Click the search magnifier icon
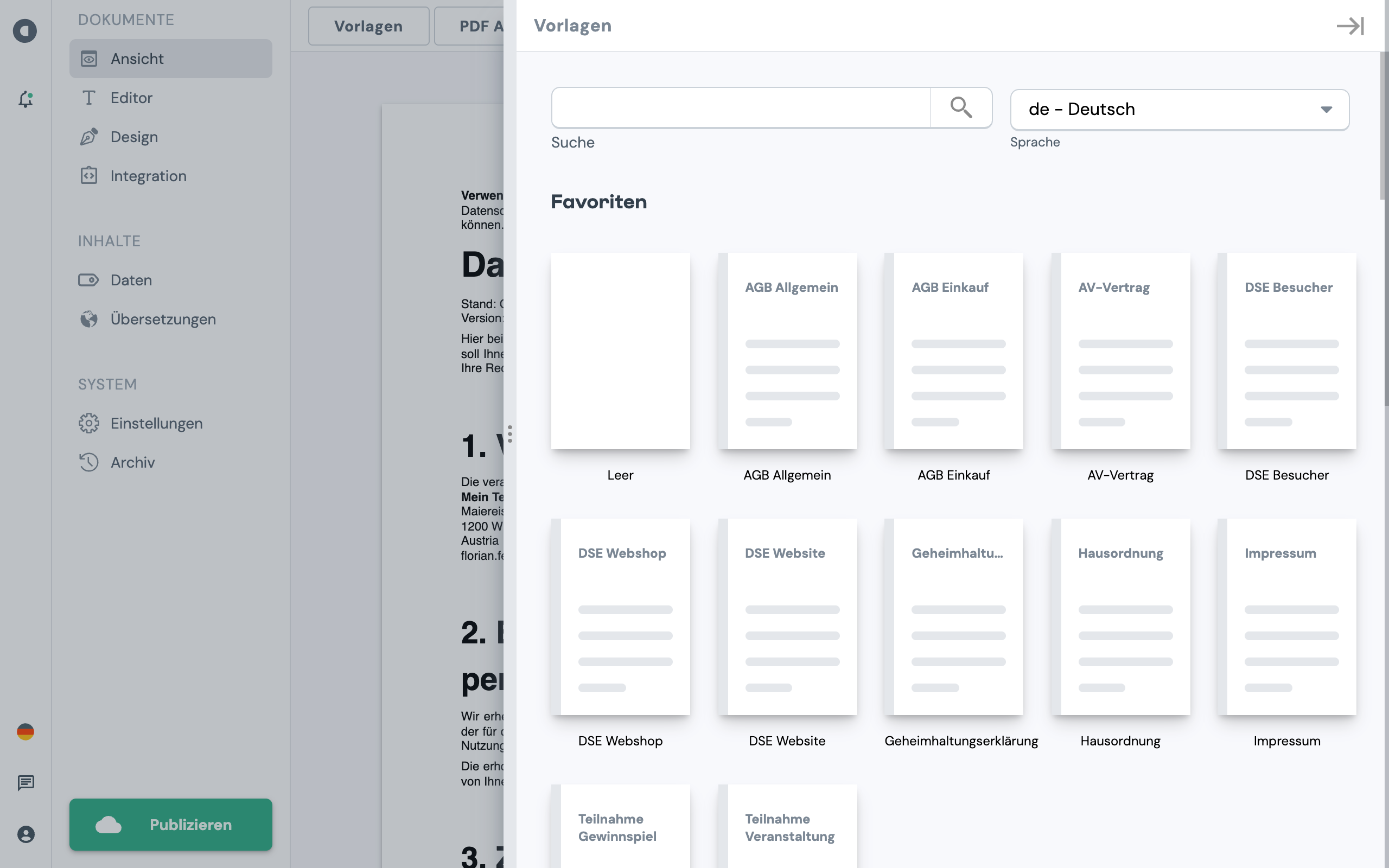Viewport: 1389px width, 868px height. pyautogui.click(x=961, y=107)
